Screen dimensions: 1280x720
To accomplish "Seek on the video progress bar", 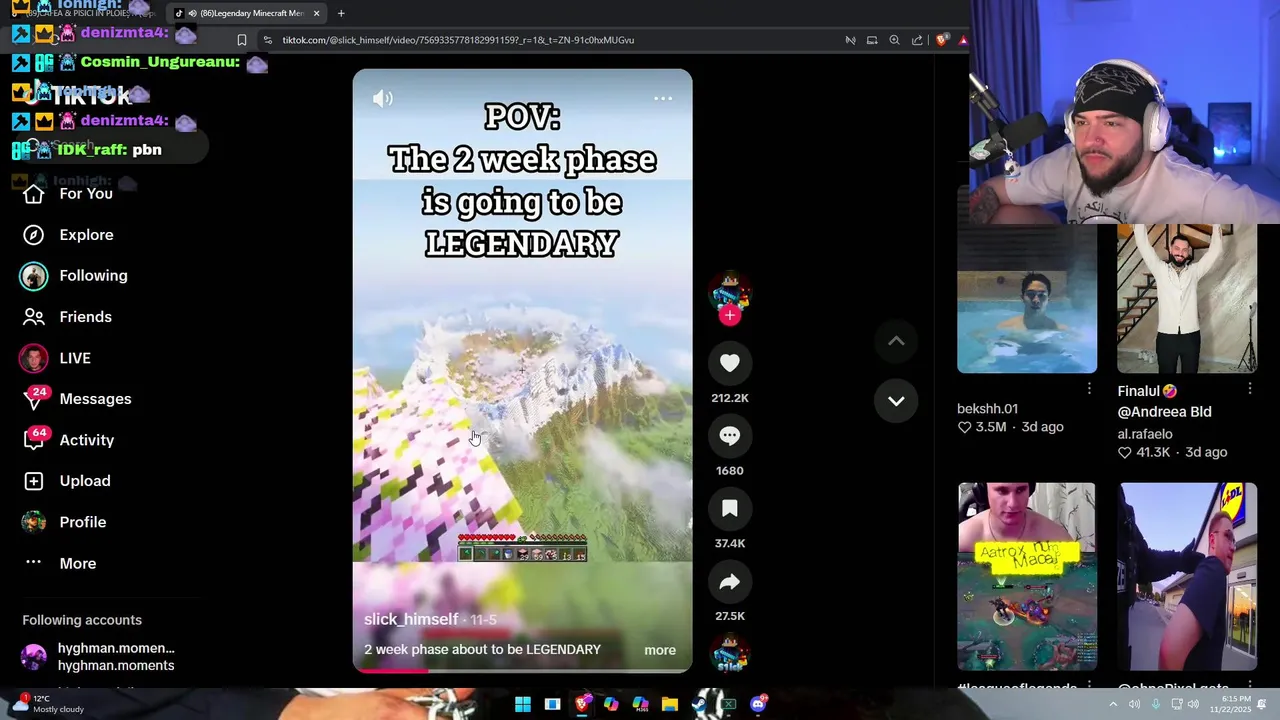I will (522, 670).
